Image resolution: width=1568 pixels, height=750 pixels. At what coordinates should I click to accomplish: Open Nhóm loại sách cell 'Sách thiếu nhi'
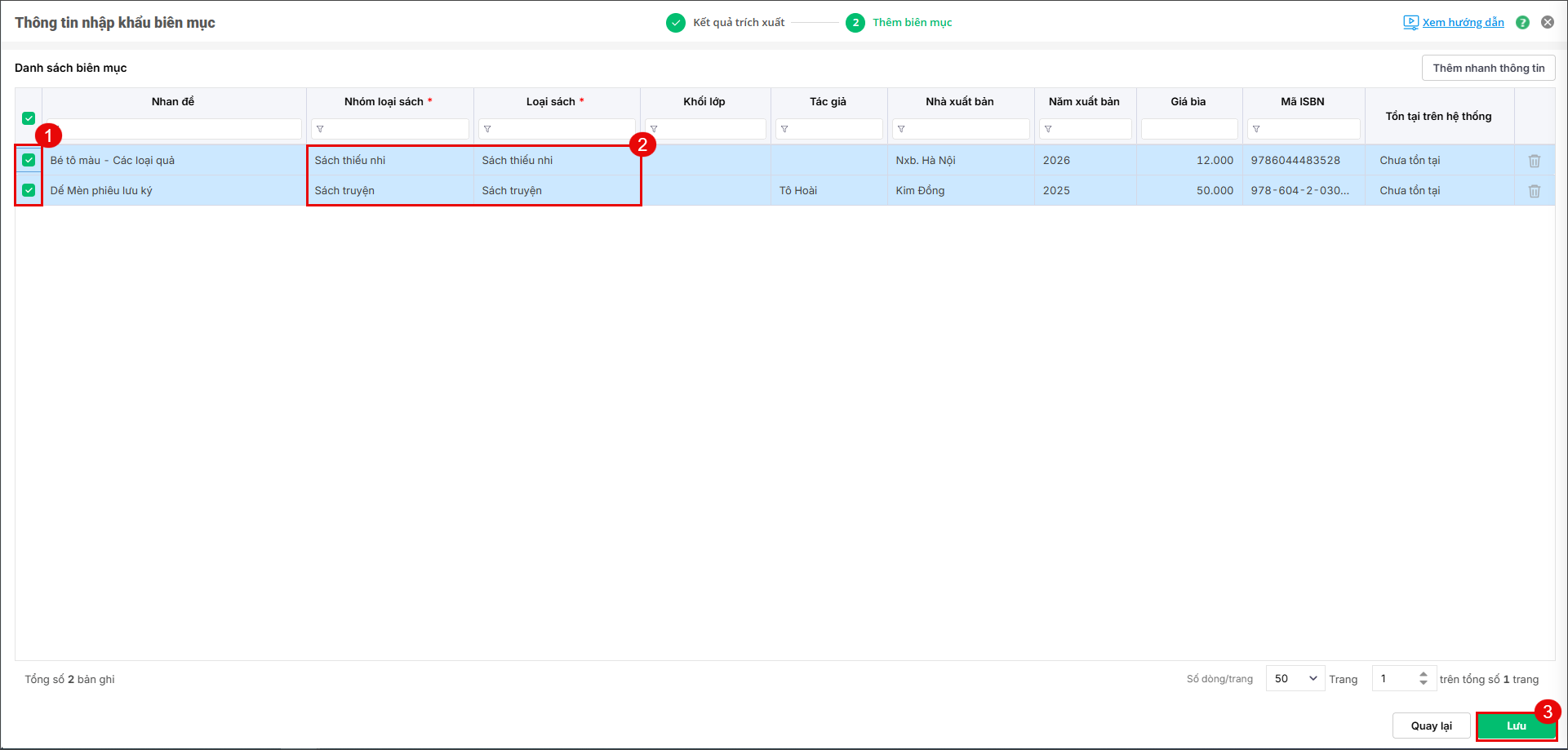[x=390, y=160]
